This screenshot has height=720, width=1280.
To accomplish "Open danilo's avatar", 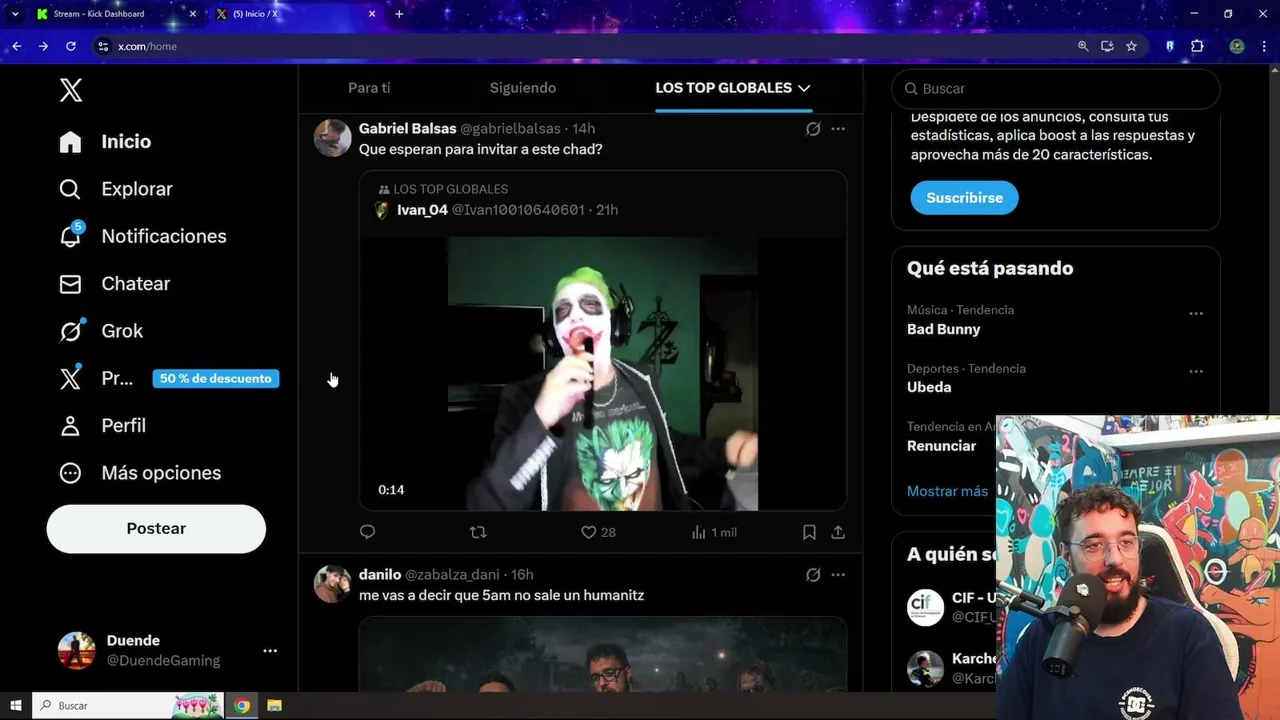I will [333, 584].
